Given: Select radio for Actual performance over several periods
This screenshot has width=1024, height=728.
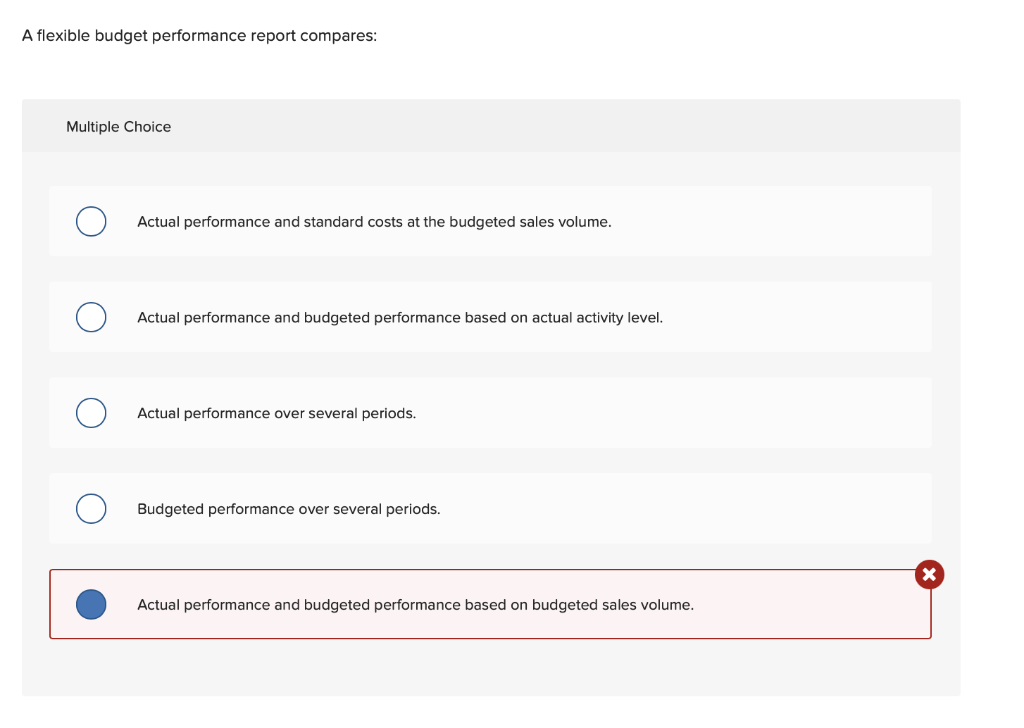Looking at the screenshot, I should click(x=91, y=413).
